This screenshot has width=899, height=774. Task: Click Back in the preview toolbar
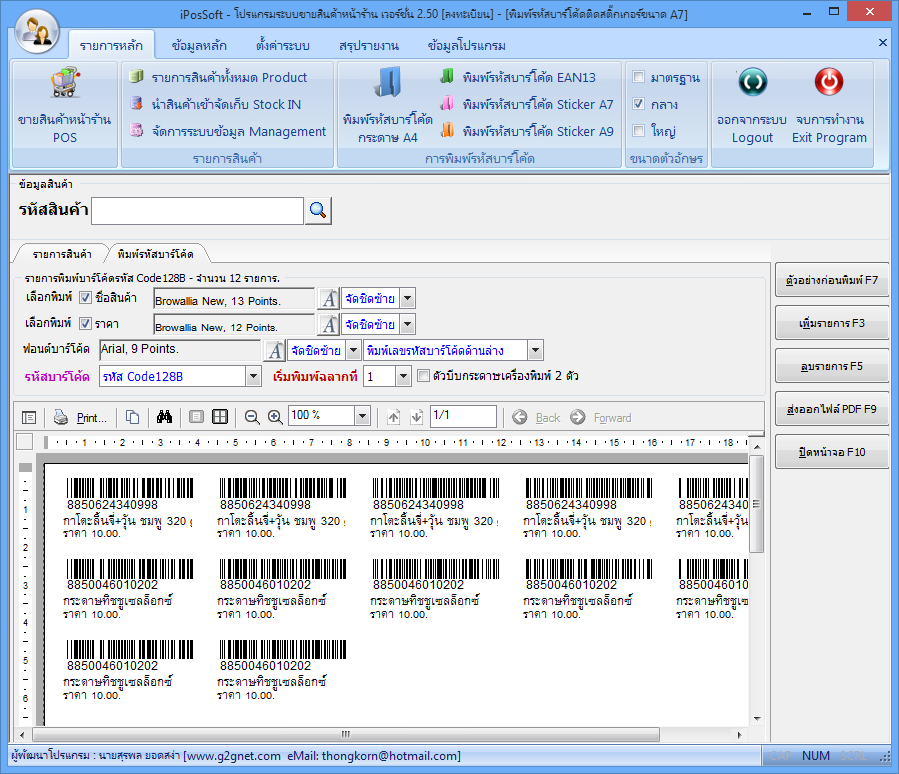tap(536, 417)
